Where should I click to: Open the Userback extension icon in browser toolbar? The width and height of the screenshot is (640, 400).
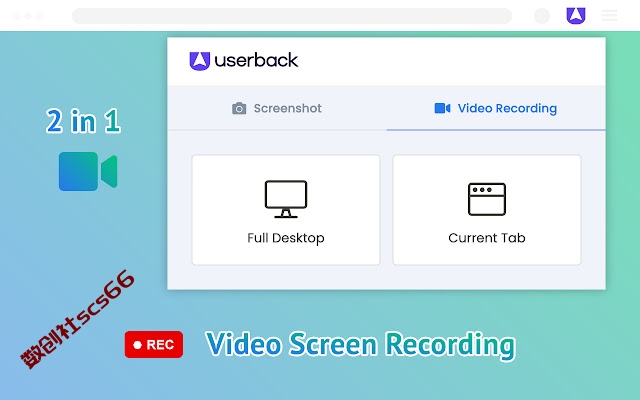(x=576, y=16)
